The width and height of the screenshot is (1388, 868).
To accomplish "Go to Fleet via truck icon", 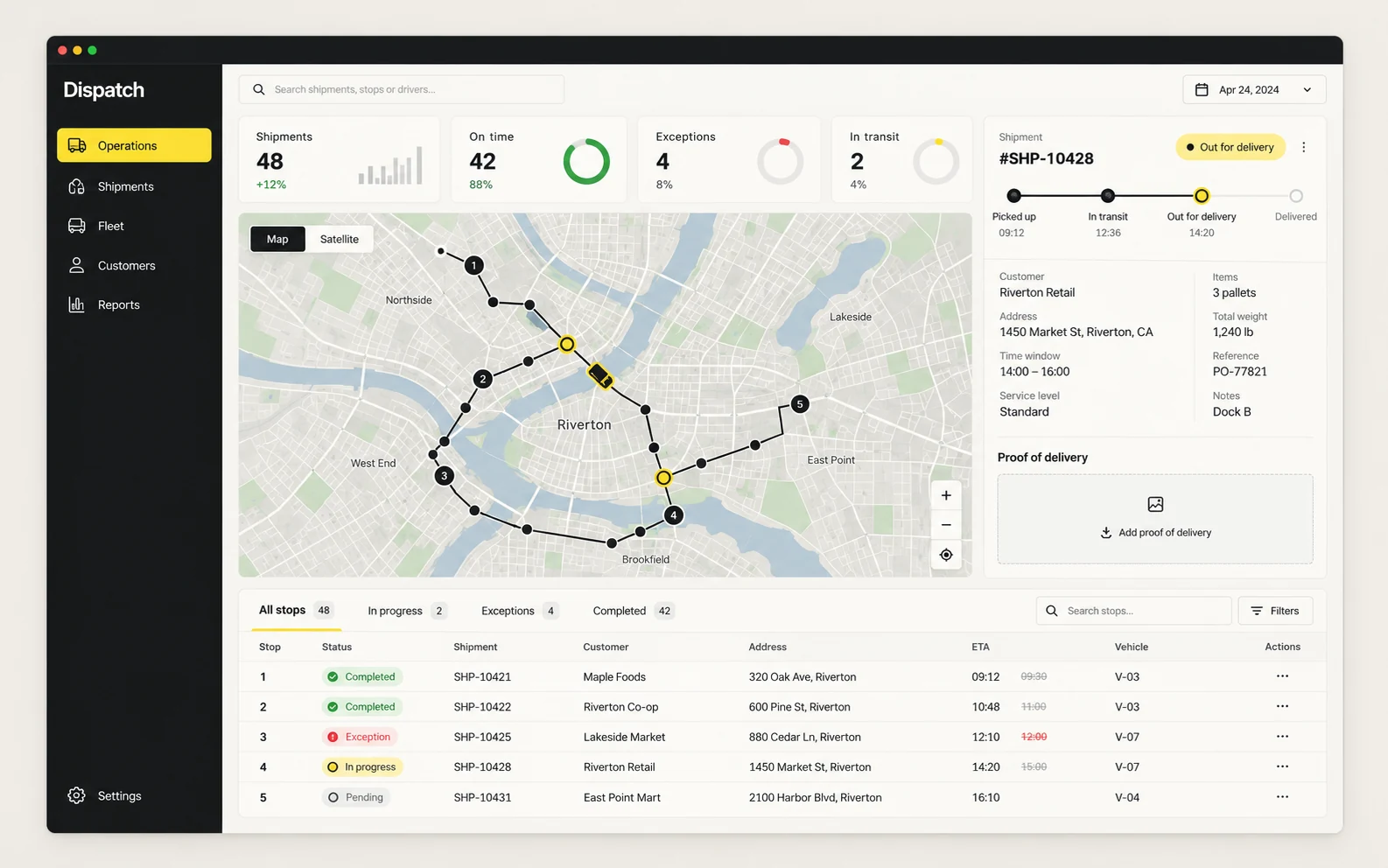I will (77, 226).
